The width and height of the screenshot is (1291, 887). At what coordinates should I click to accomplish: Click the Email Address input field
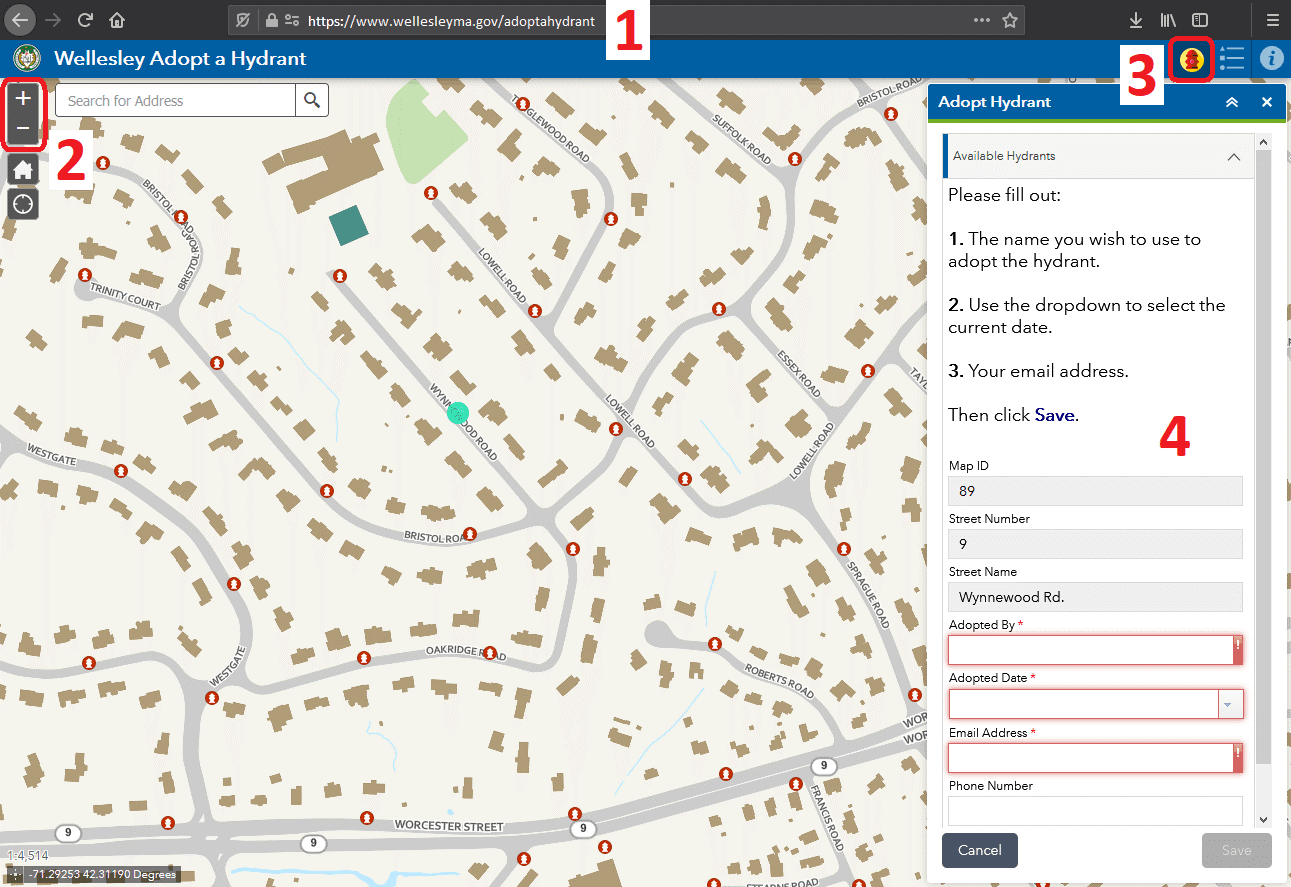1090,758
